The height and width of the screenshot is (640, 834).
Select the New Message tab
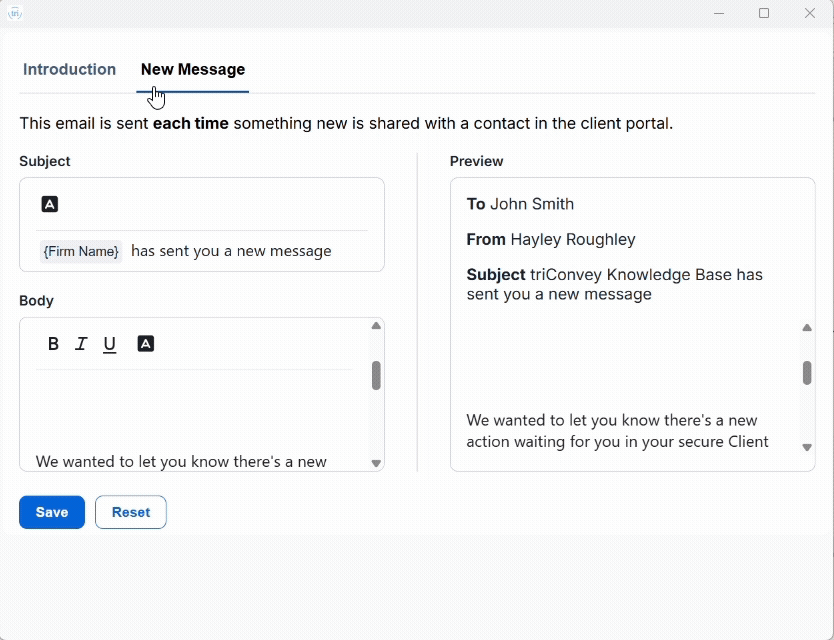(193, 70)
